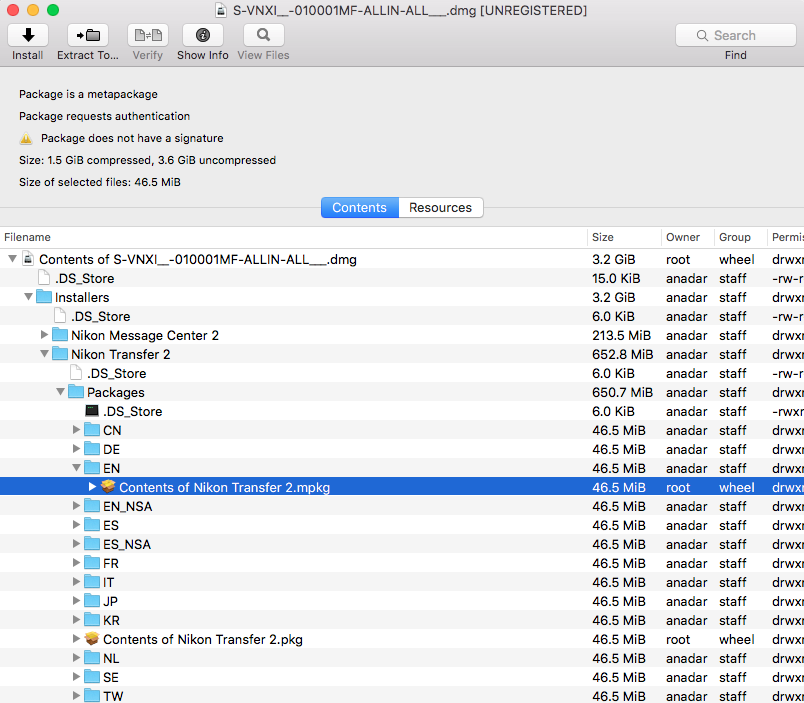Open Show Info from the toolbar
804x703 pixels.
(x=203, y=35)
